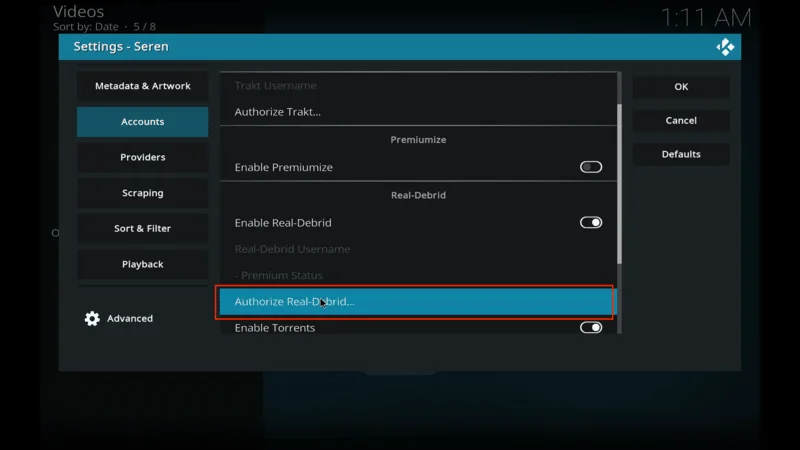The height and width of the screenshot is (450, 800).
Task: Click the Real-Debrid Username row
Action: click(x=418, y=249)
